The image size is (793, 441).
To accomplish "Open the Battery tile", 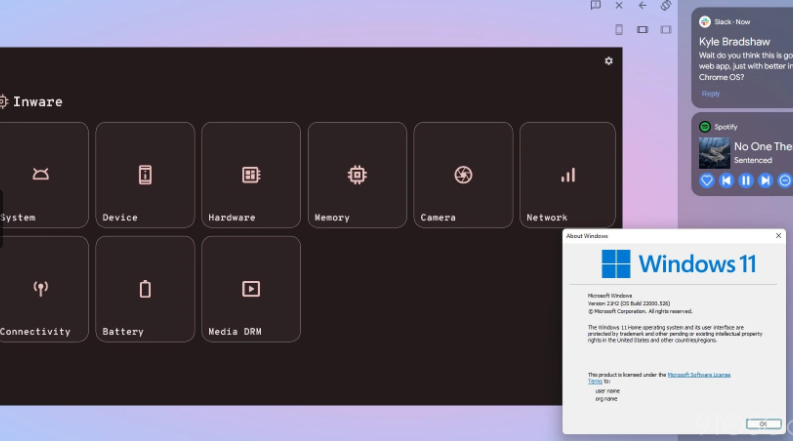I will [145, 290].
